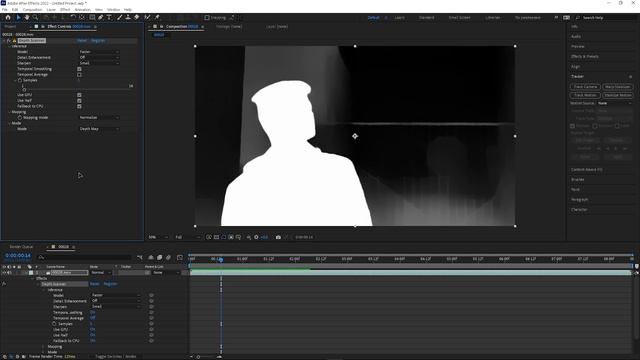Open the viewer magnification dropdown
640x360 pixels.
click(x=158, y=237)
